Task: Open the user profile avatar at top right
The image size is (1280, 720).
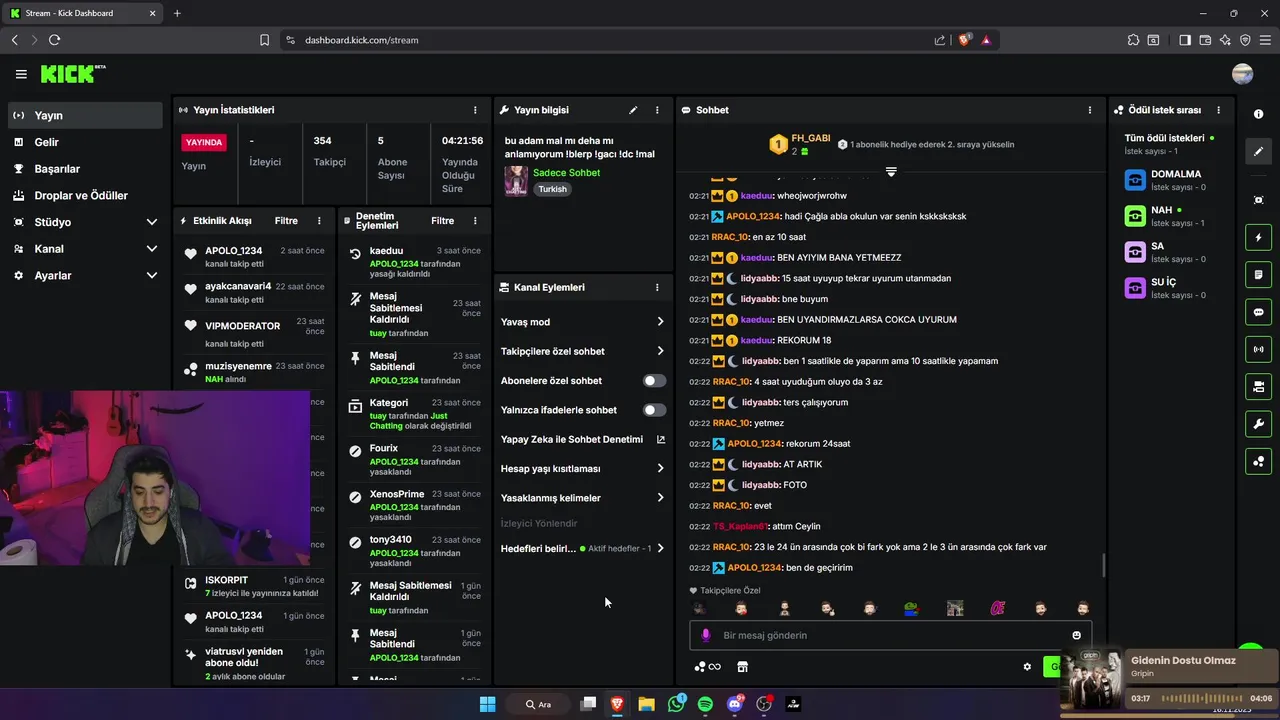Action: 1243,74
